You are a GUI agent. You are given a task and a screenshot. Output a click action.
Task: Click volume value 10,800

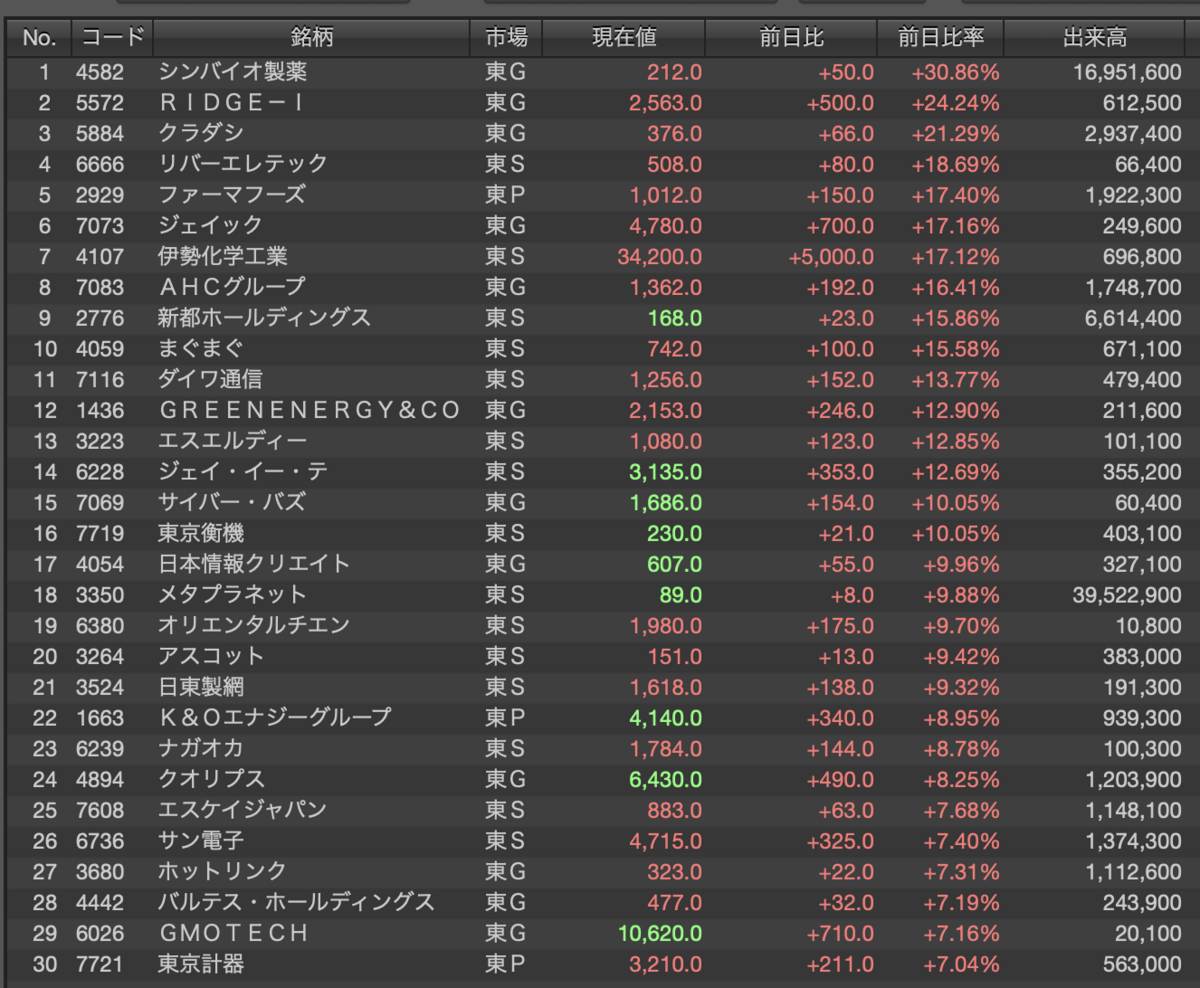point(1150,626)
